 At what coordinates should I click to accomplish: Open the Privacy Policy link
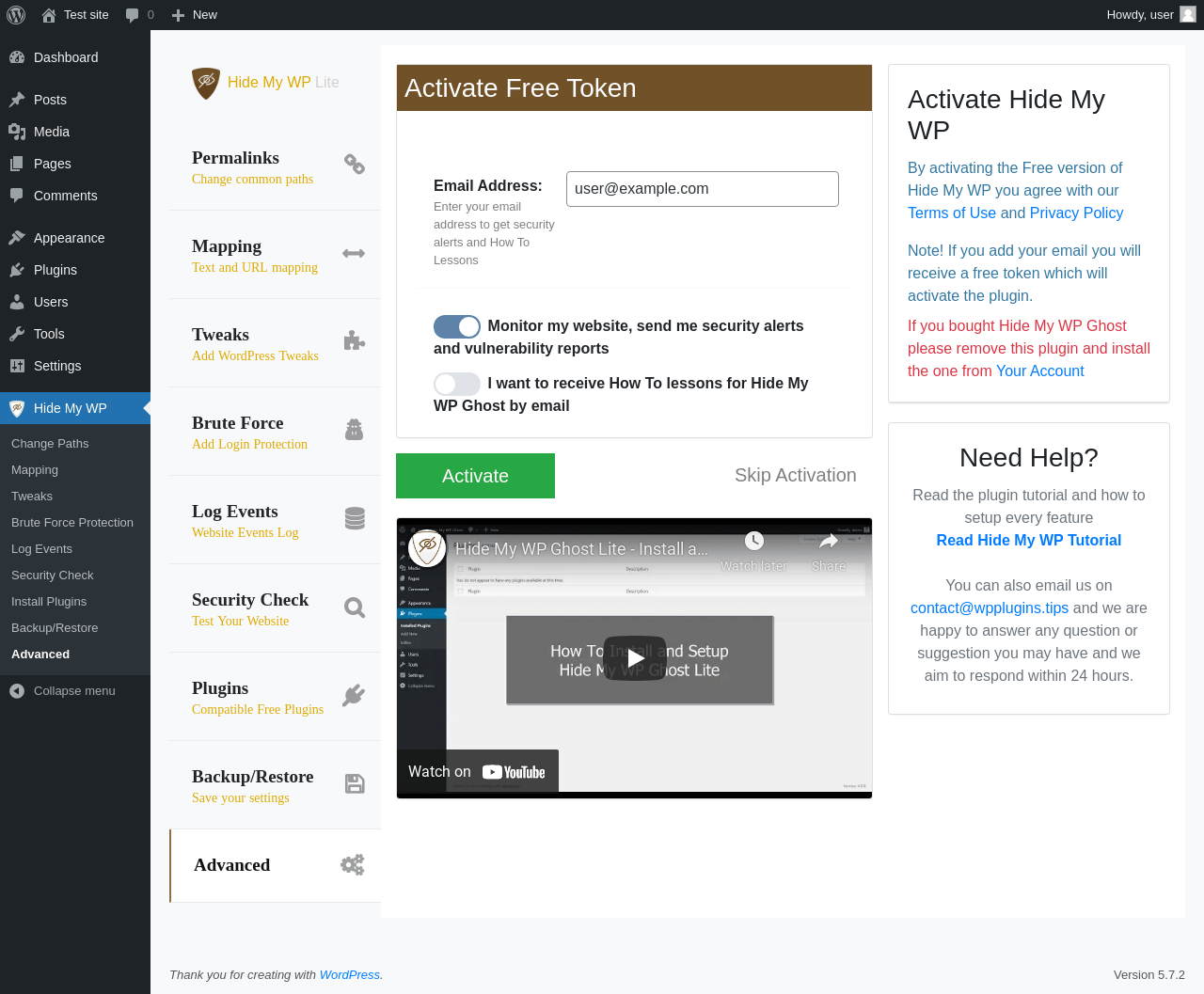[1077, 213]
